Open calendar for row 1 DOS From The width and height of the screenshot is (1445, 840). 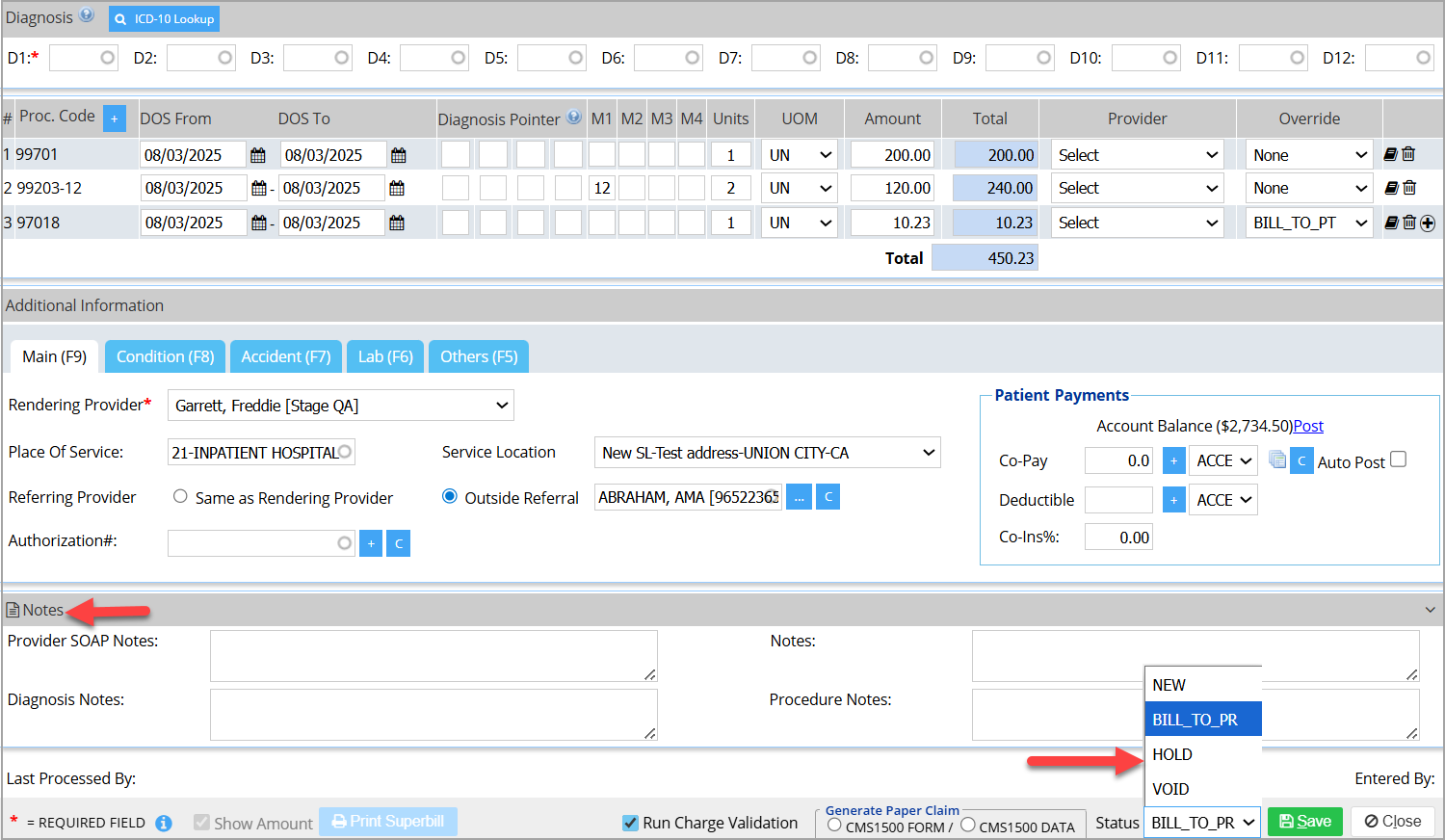pyautogui.click(x=257, y=155)
